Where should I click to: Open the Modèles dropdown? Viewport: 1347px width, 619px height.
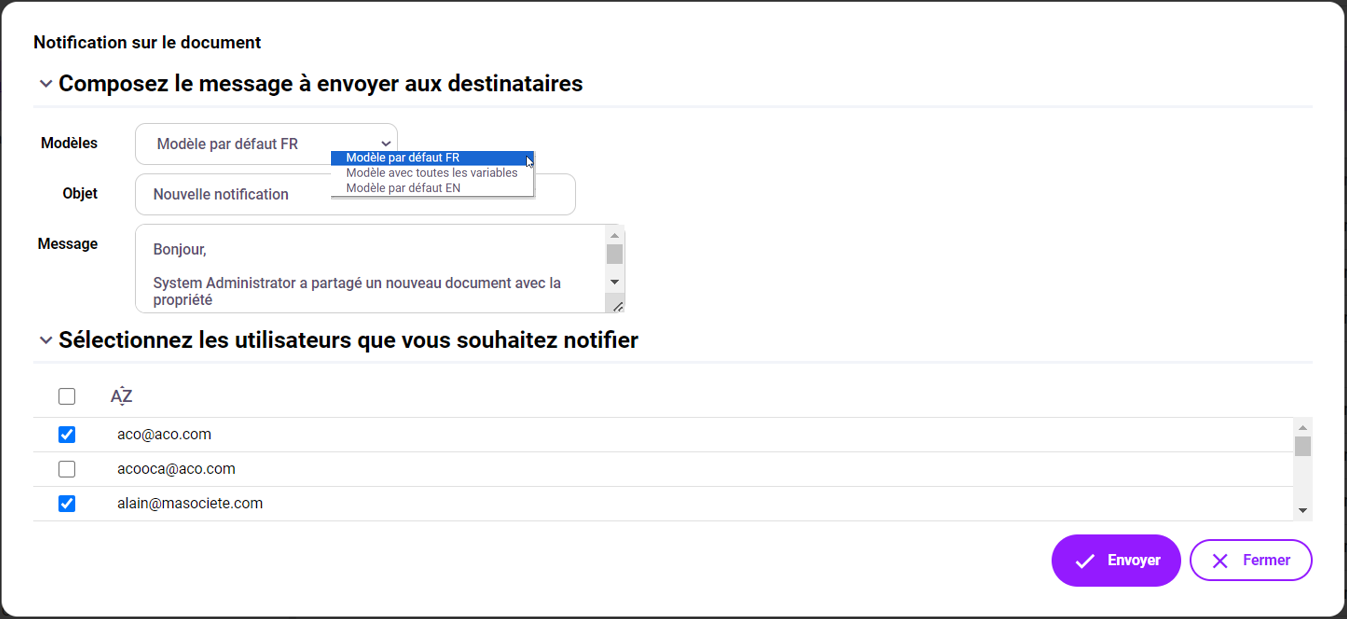(x=266, y=144)
